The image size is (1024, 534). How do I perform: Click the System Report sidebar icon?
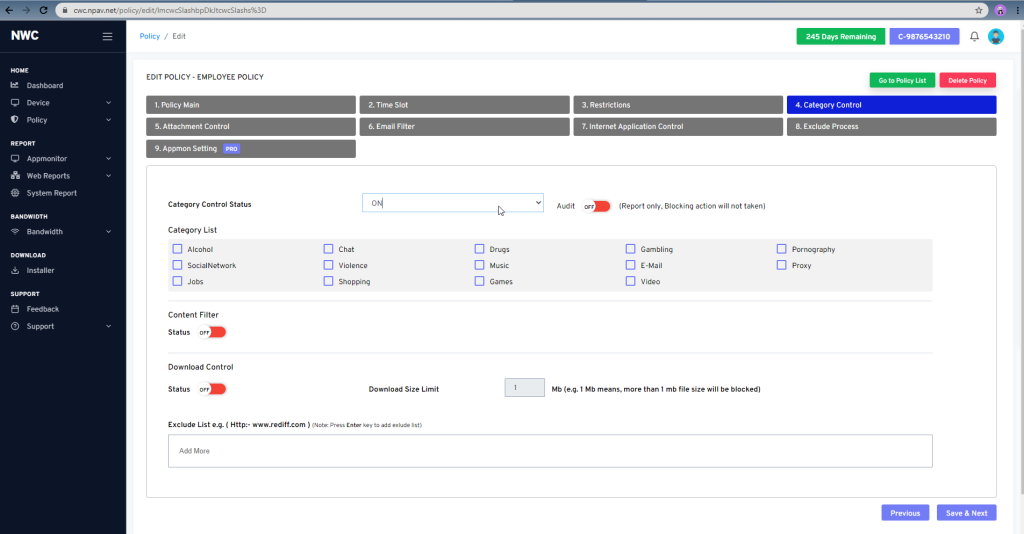15,193
